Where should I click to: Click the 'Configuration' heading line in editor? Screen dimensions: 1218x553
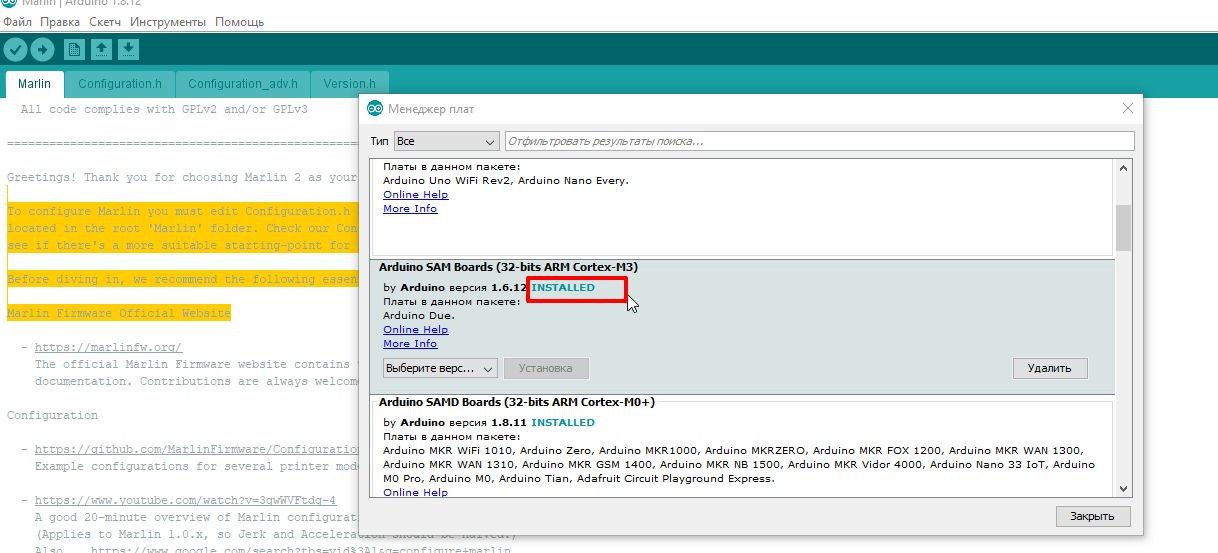(53, 415)
